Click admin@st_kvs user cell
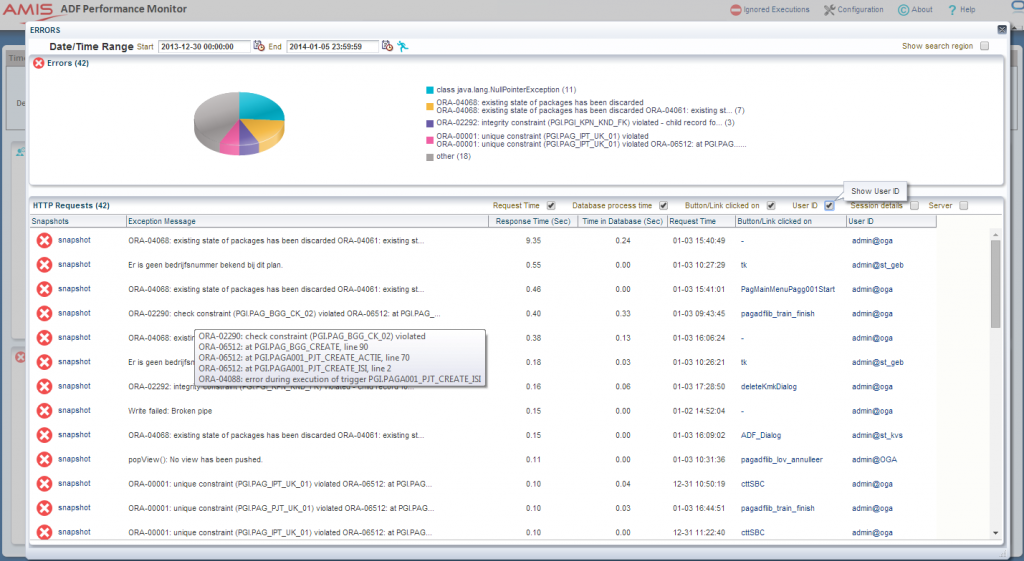Viewport: 1024px width, 561px height. pyautogui.click(x=877, y=436)
